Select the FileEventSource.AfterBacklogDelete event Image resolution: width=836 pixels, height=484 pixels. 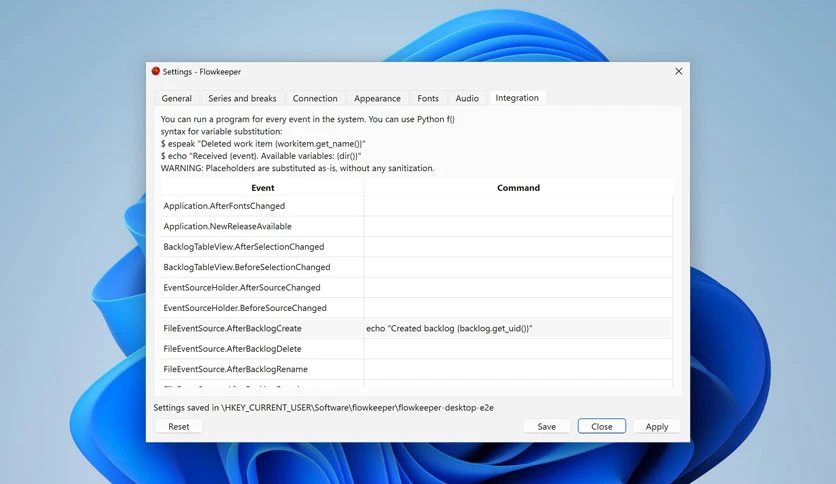[262, 349]
